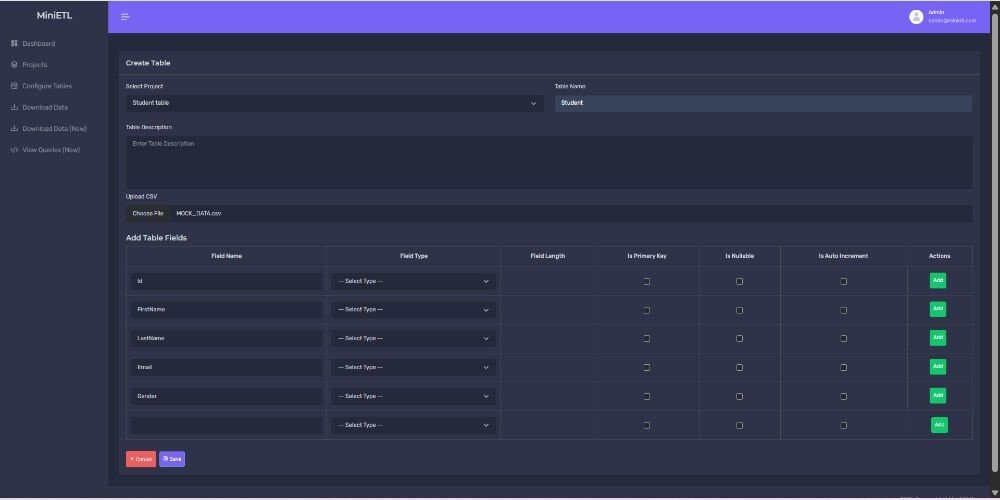Click the Download Data (New) sidebar icon

point(14,129)
